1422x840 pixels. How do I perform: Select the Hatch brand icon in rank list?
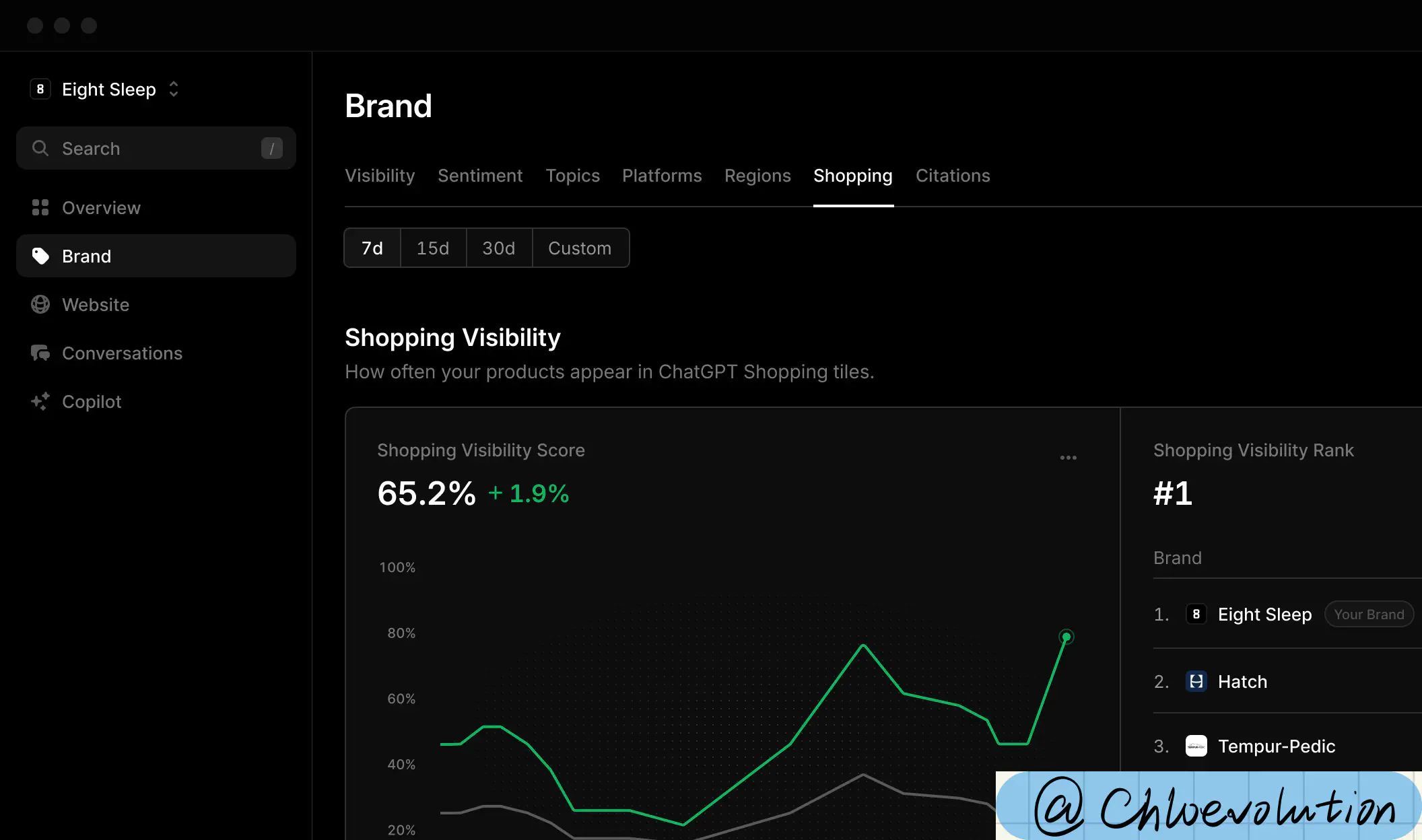click(x=1196, y=681)
